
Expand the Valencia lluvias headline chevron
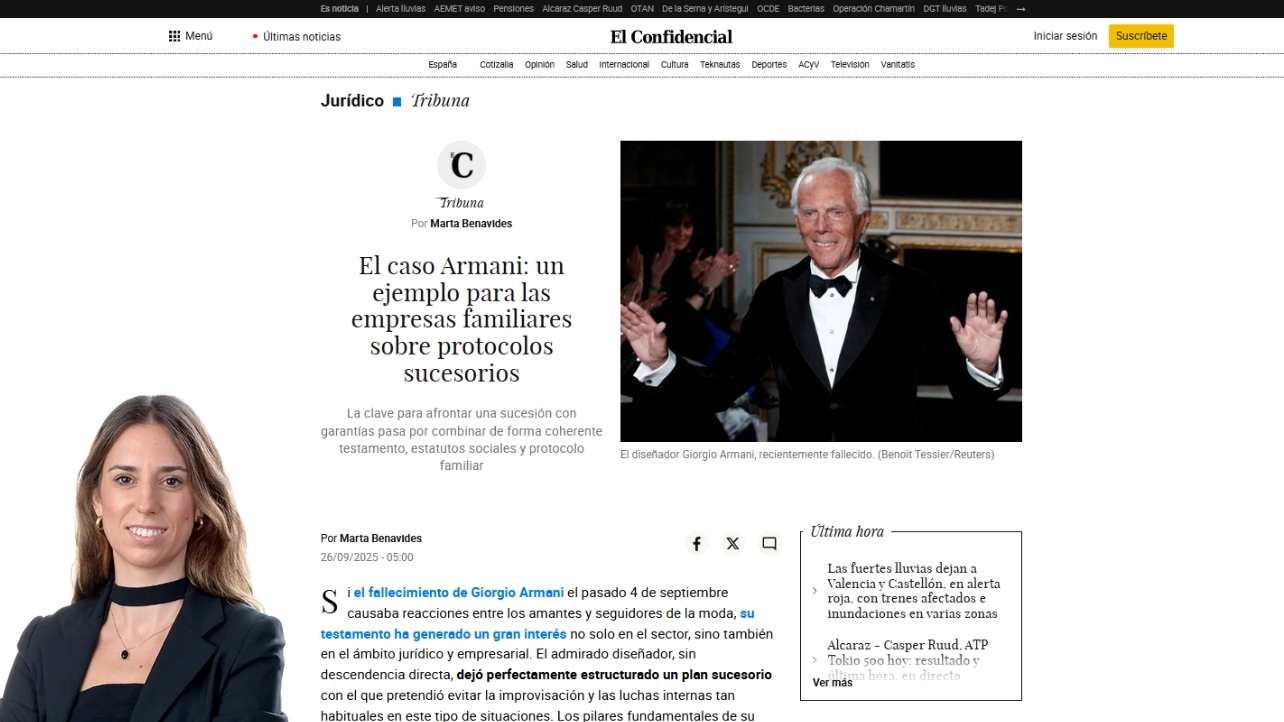(x=814, y=590)
